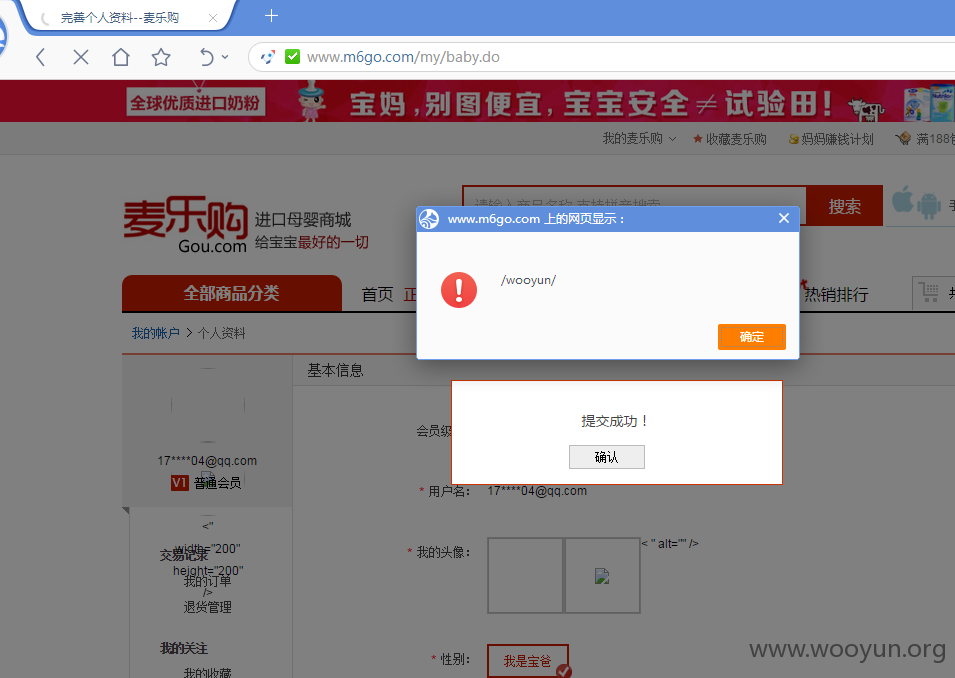Click the green security check icon
This screenshot has height=678, width=955.
[x=292, y=57]
